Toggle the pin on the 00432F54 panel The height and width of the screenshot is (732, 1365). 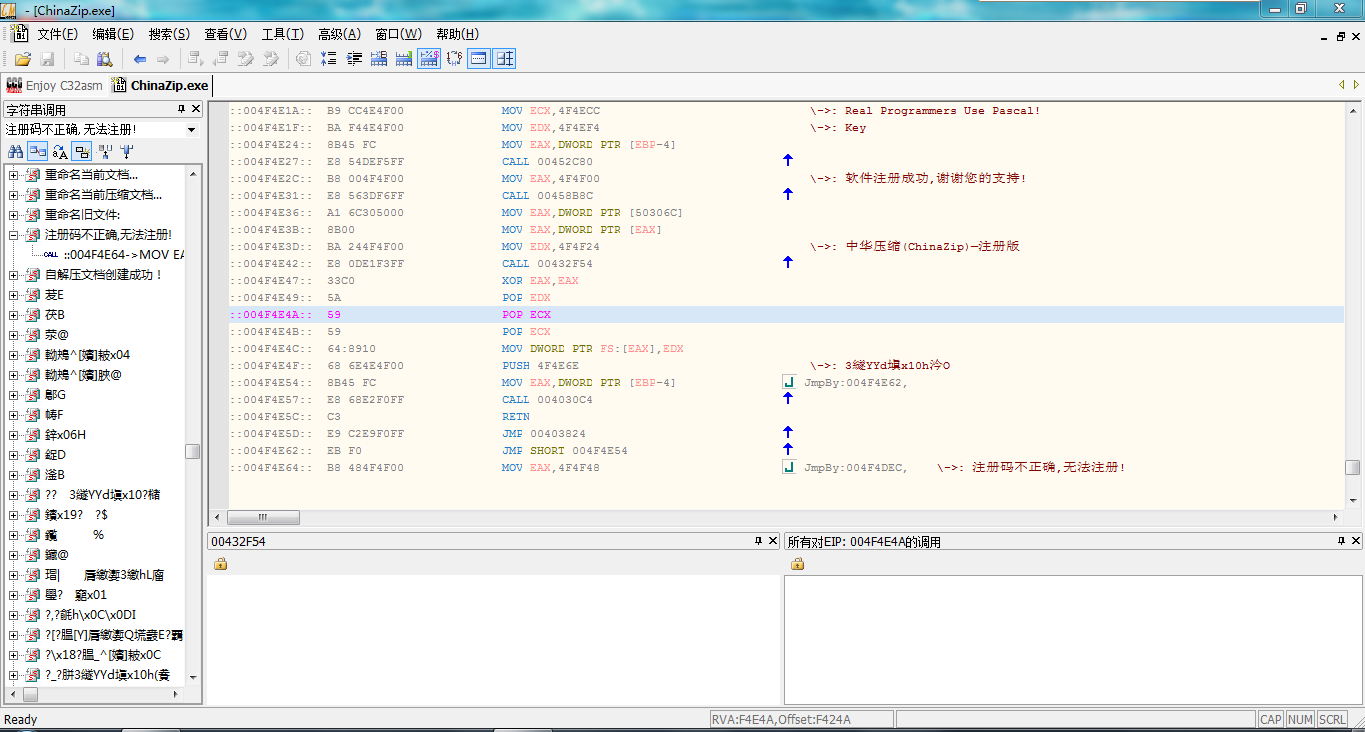(758, 541)
